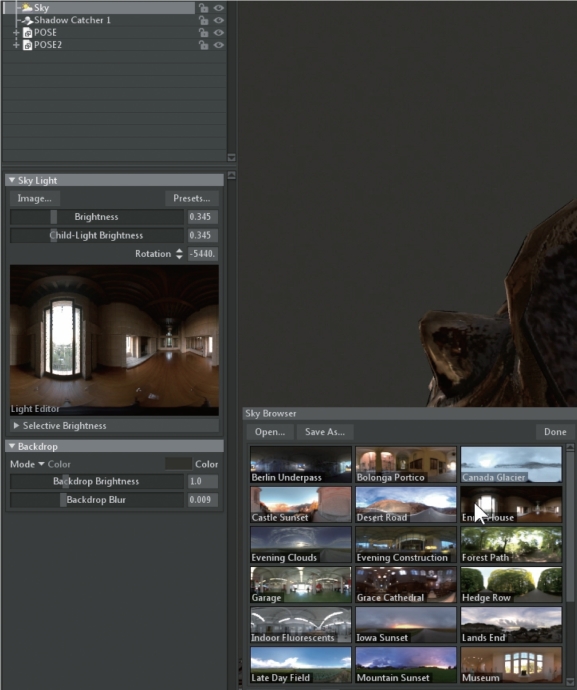Toggle the lock on Shadow Catcher 1
Image resolution: width=577 pixels, height=690 pixels.
coord(203,20)
